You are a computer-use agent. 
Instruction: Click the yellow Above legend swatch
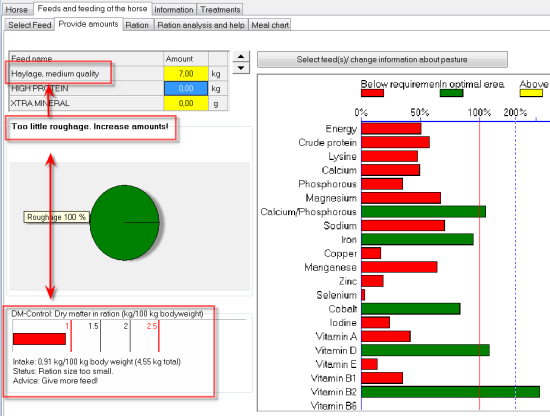point(531,93)
